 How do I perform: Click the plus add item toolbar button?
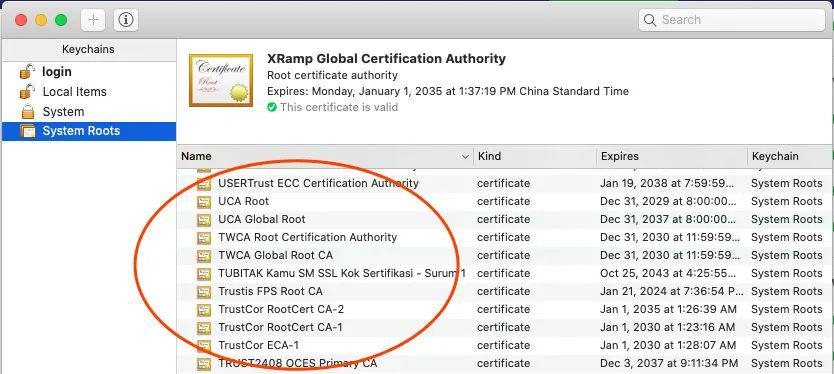[93, 20]
